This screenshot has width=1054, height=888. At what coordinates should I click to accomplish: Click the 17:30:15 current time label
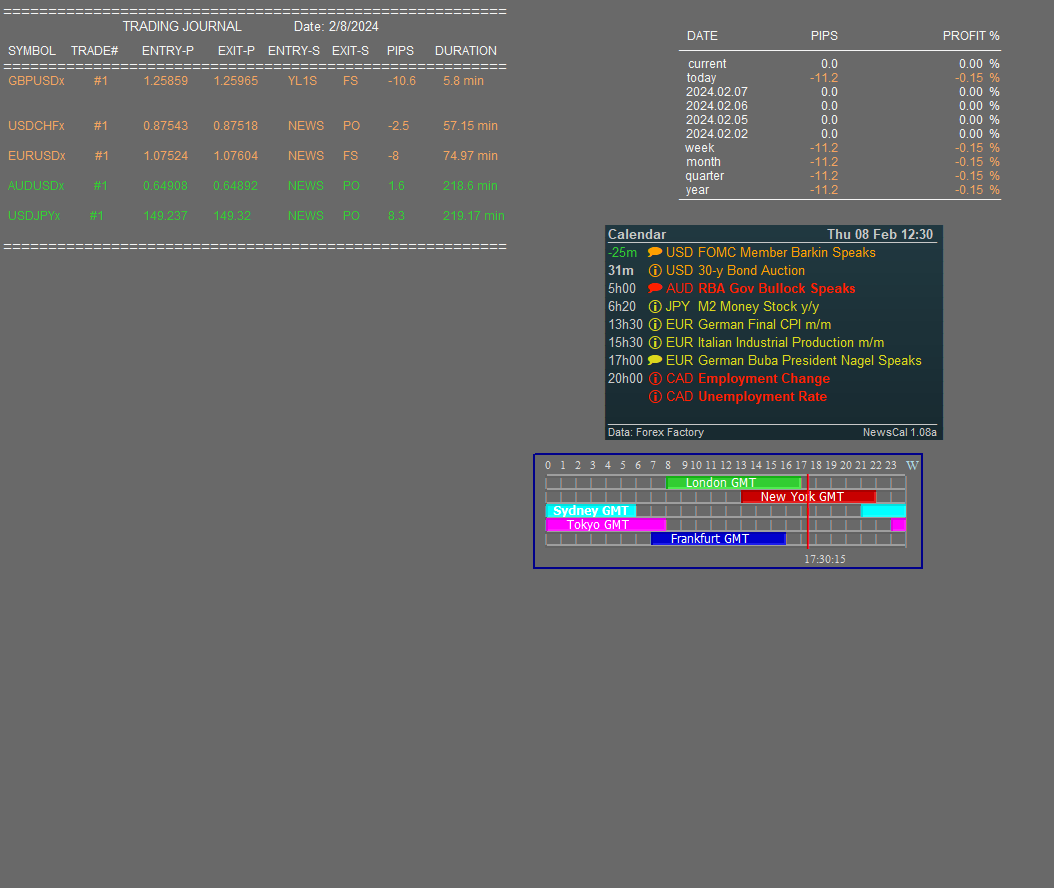[x=825, y=559]
